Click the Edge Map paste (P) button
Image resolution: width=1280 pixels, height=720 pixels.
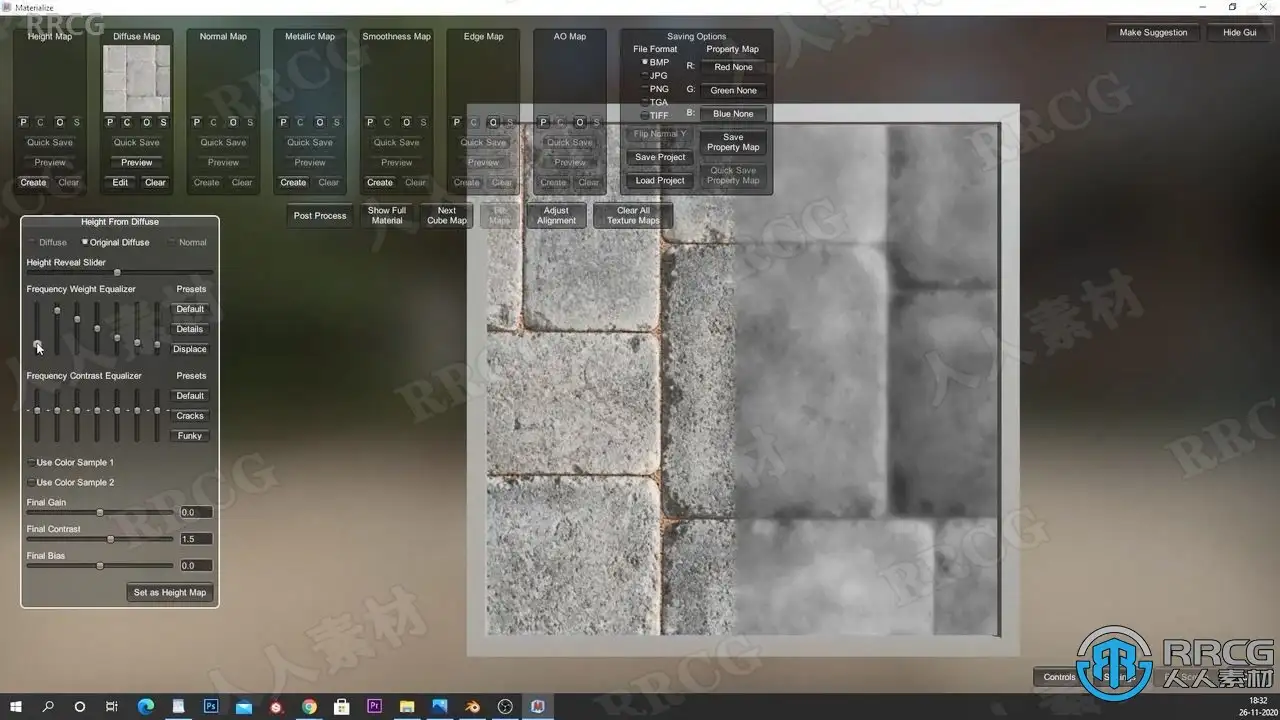pyautogui.click(x=457, y=123)
